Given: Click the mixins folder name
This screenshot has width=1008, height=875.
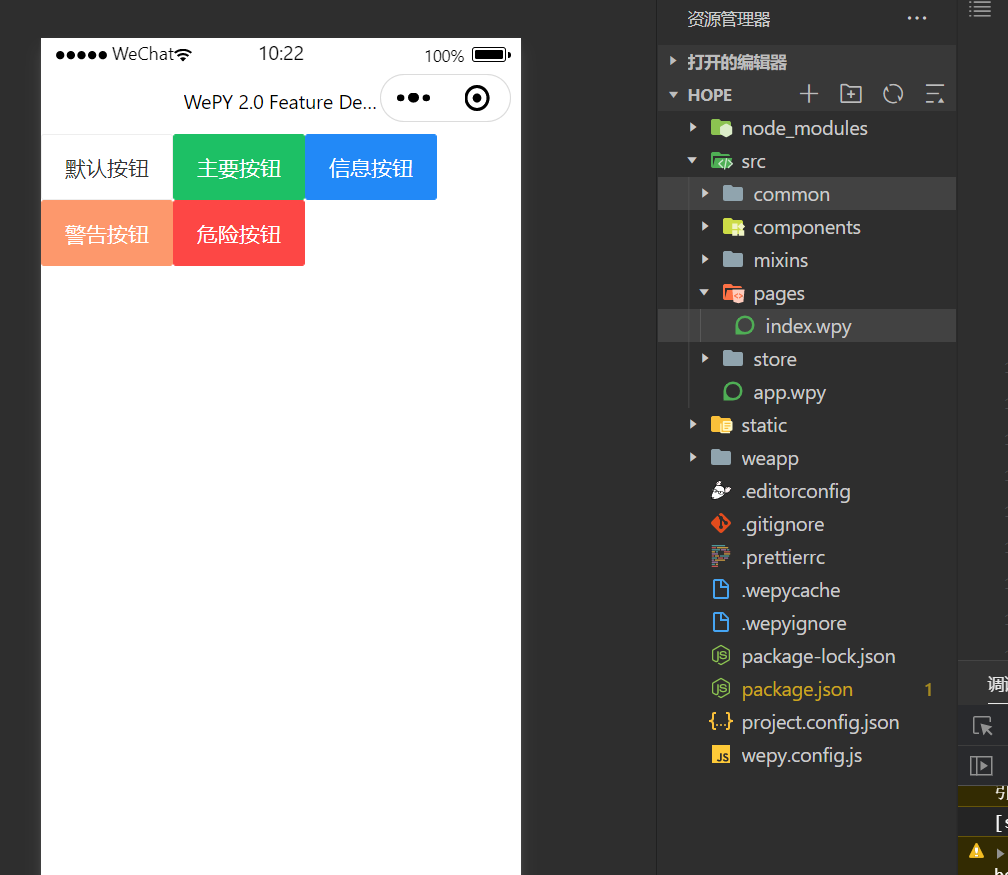Looking at the screenshot, I should pos(780,260).
